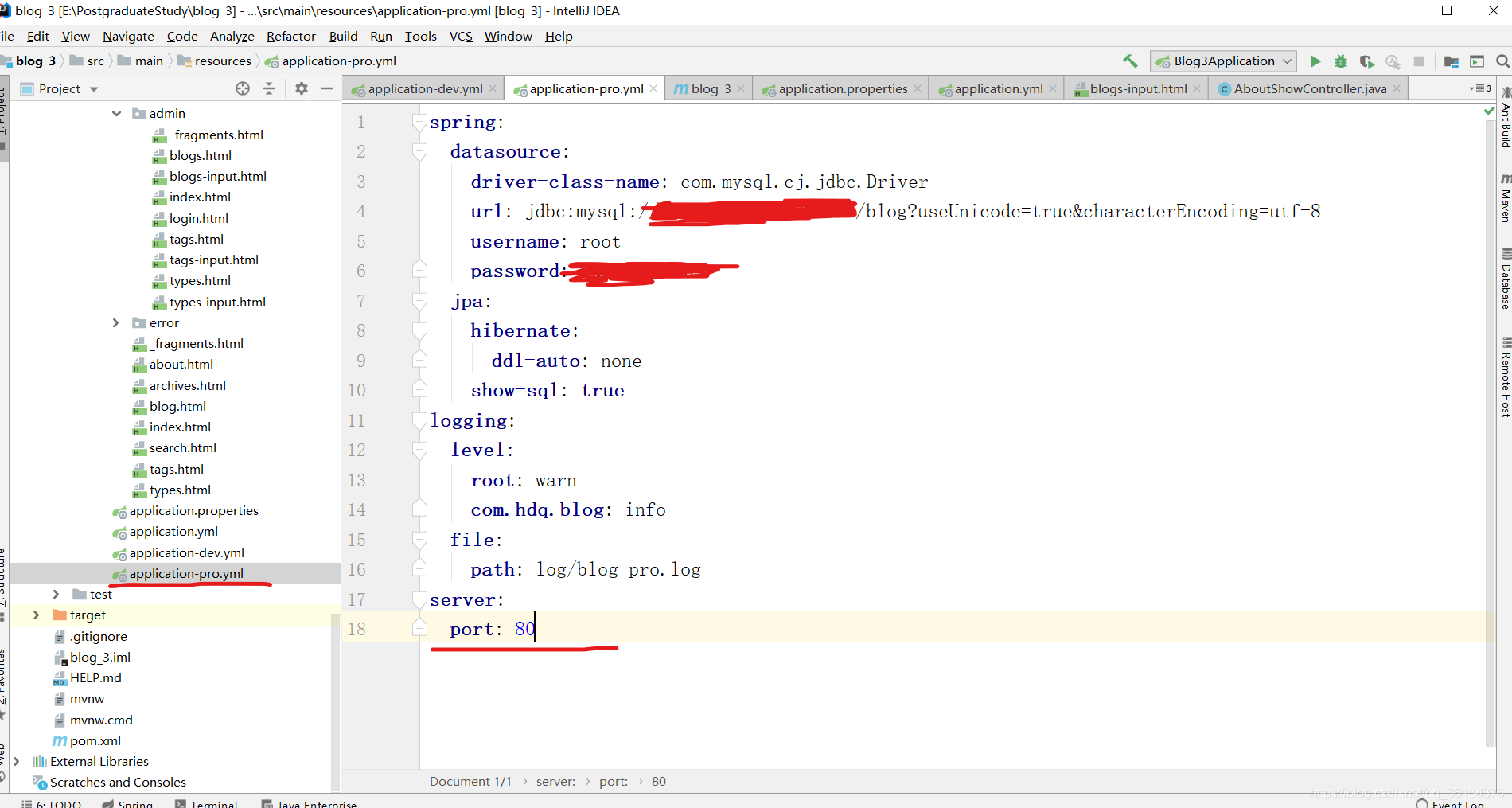The image size is (1512, 808).
Task: Start debugging with the bug icon
Action: (x=1341, y=61)
